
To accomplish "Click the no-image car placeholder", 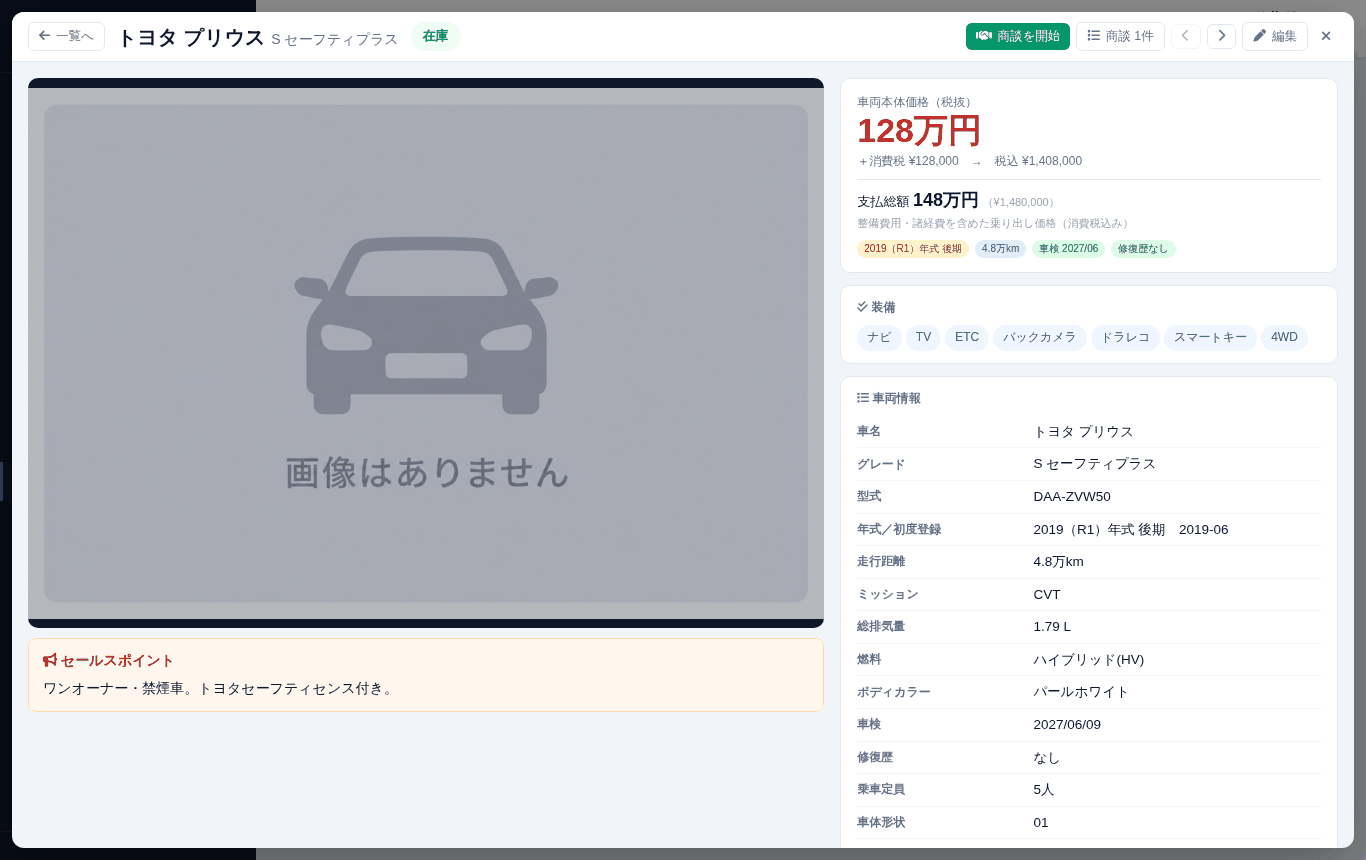I will coord(426,353).
